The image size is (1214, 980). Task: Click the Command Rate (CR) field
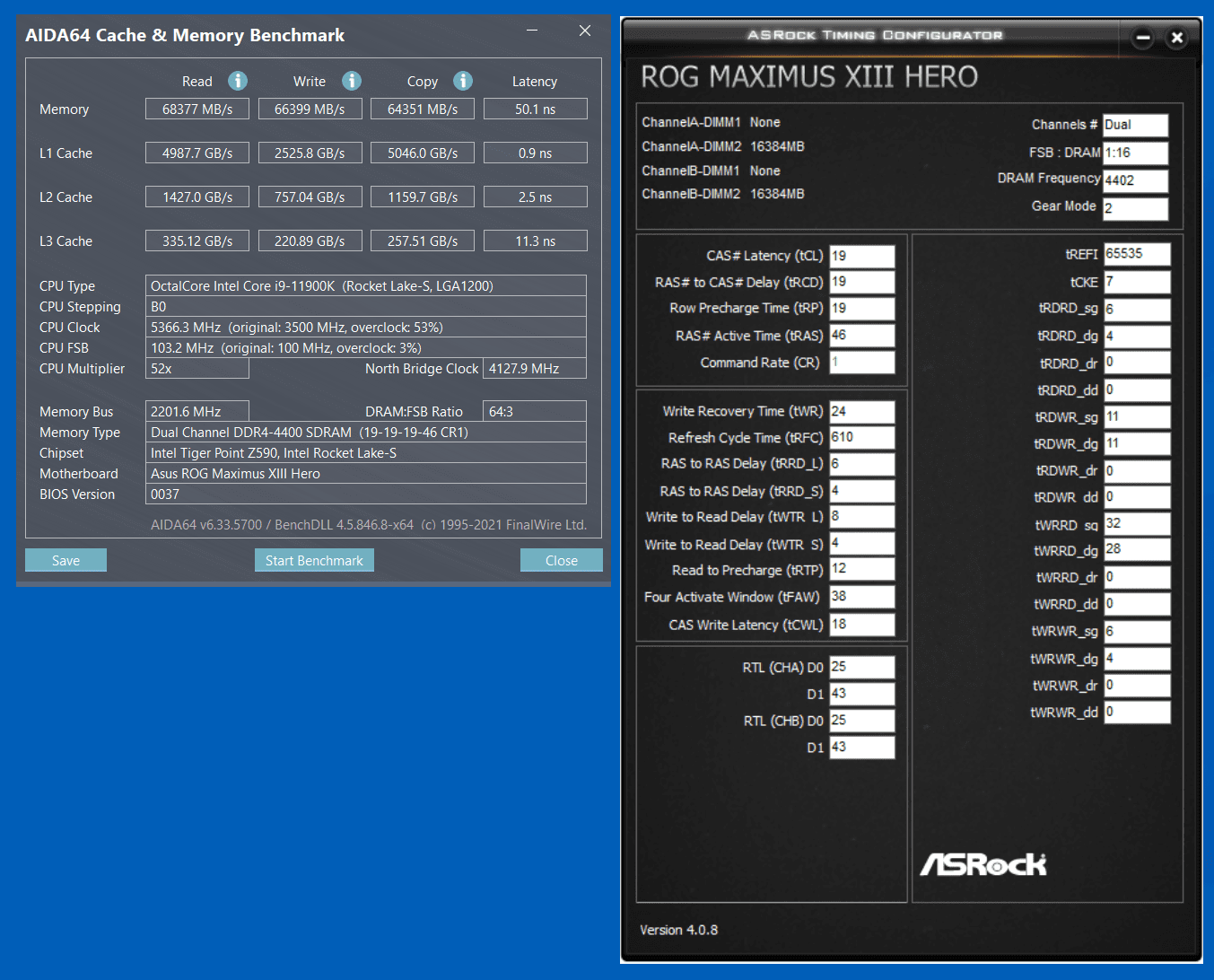862,362
